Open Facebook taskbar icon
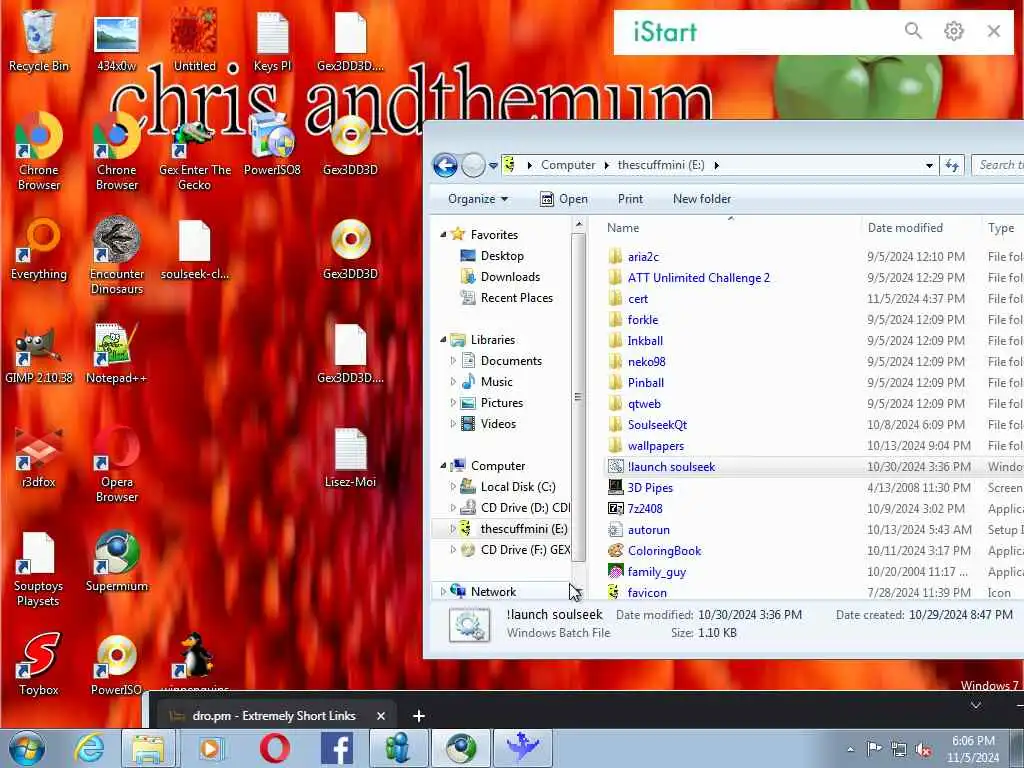1024x768 pixels. pos(337,748)
